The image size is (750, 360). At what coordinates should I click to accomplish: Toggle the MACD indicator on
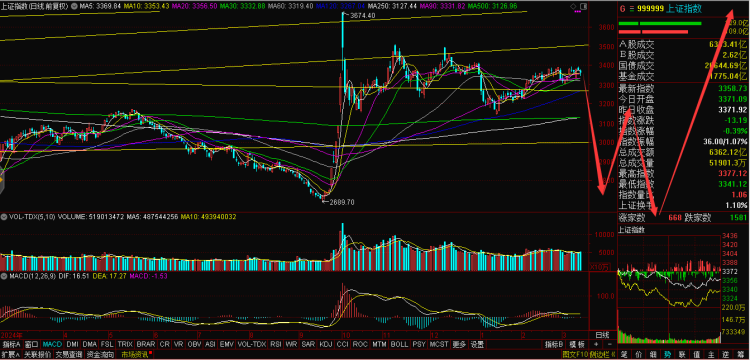[52, 344]
